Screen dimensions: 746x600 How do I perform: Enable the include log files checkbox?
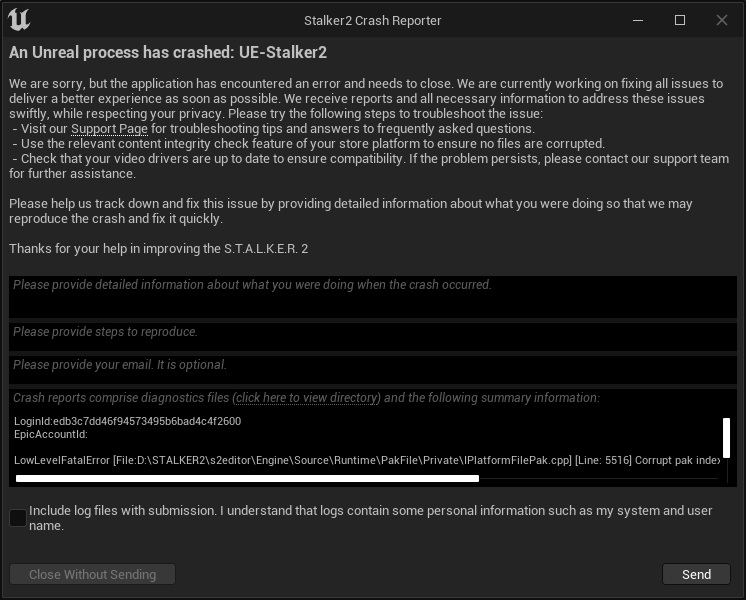(18, 518)
